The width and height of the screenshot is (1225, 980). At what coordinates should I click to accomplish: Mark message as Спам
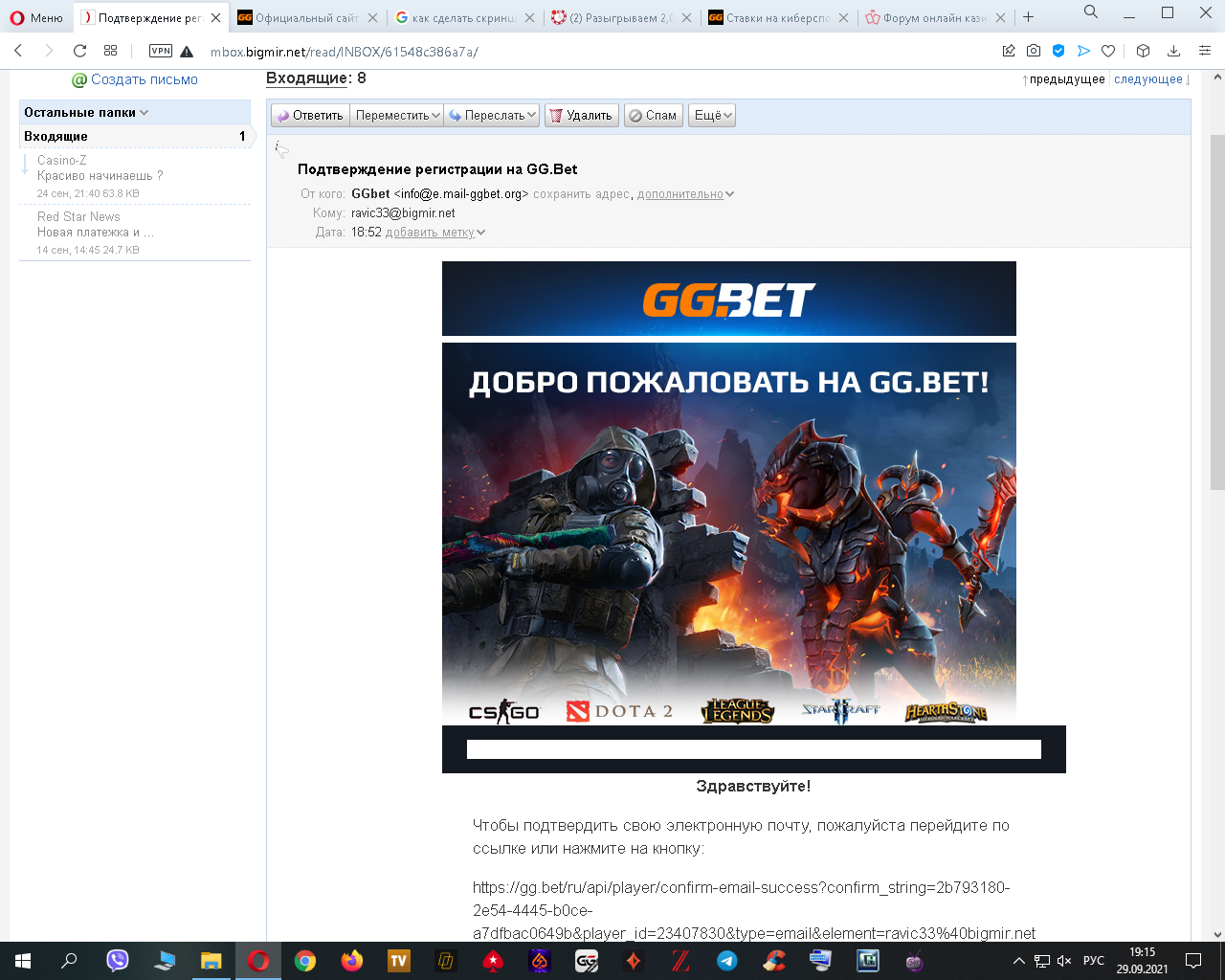point(654,115)
